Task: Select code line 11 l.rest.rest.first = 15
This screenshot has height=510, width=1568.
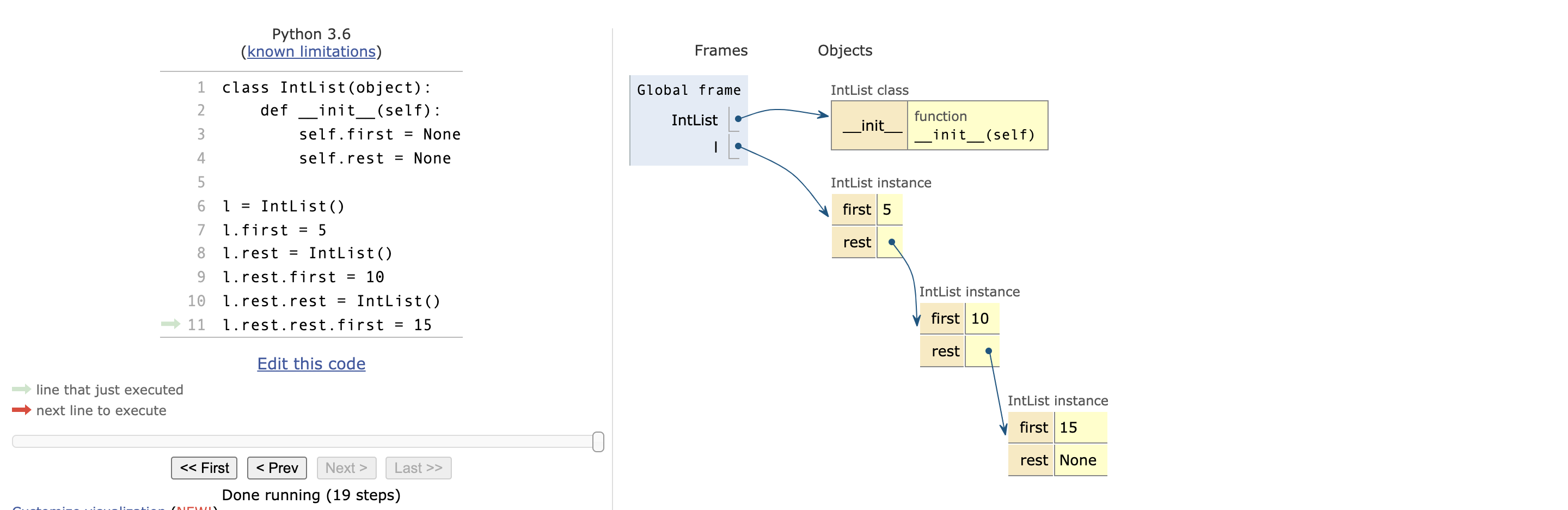Action: (x=327, y=325)
